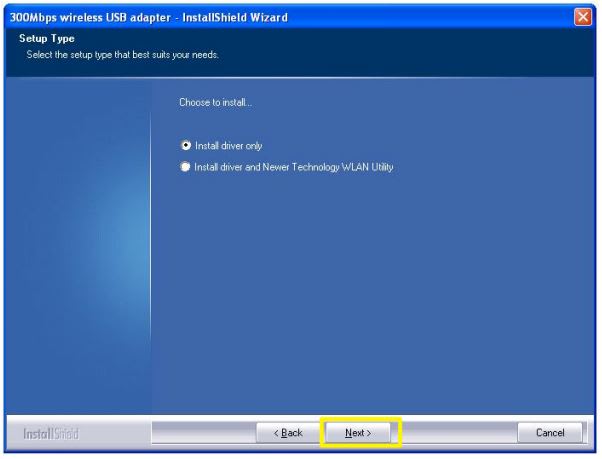Click 'Select the setup type that best suits your needs.'

pyautogui.click(x=122, y=55)
